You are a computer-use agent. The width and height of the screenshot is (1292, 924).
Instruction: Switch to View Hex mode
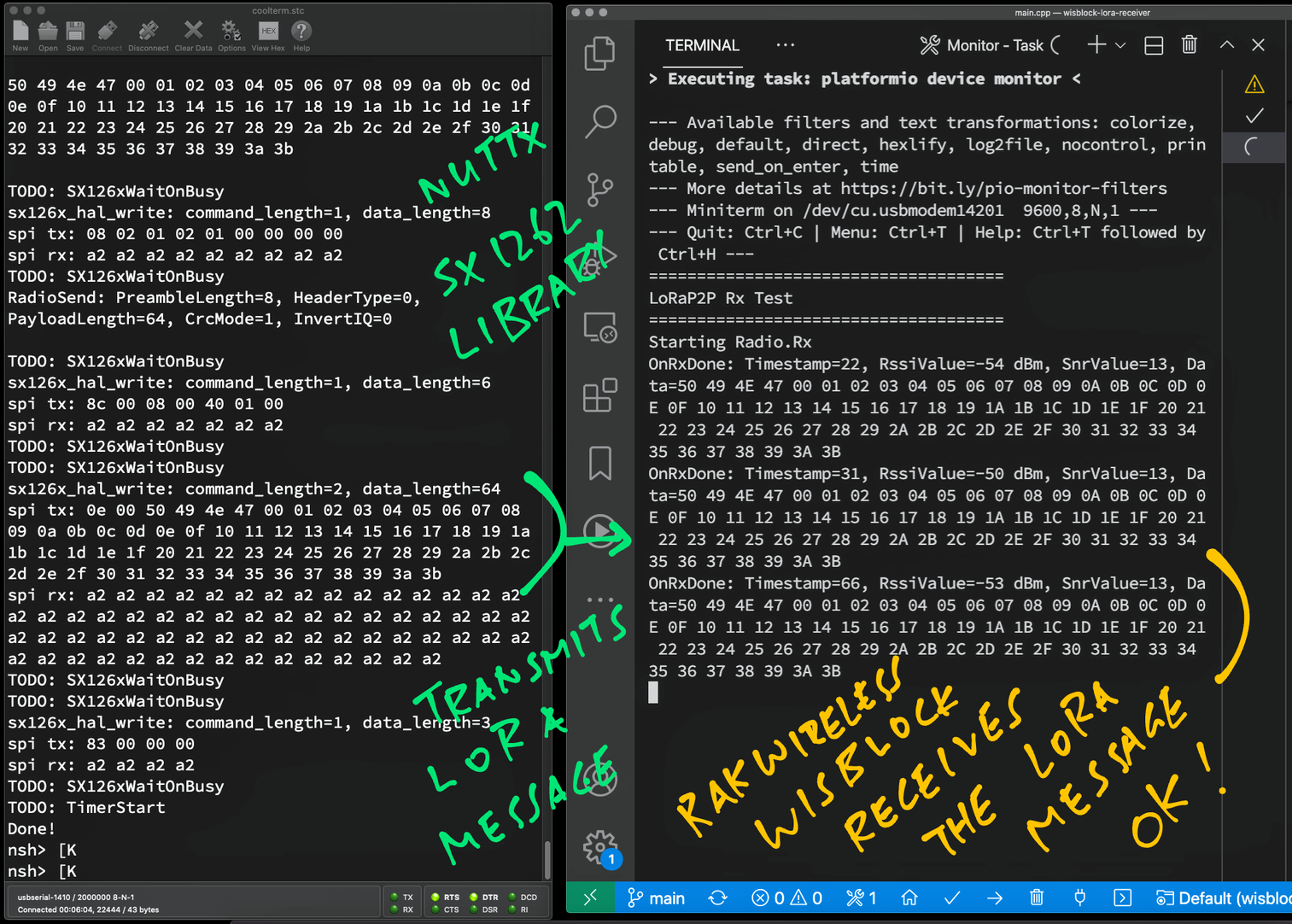[x=268, y=34]
